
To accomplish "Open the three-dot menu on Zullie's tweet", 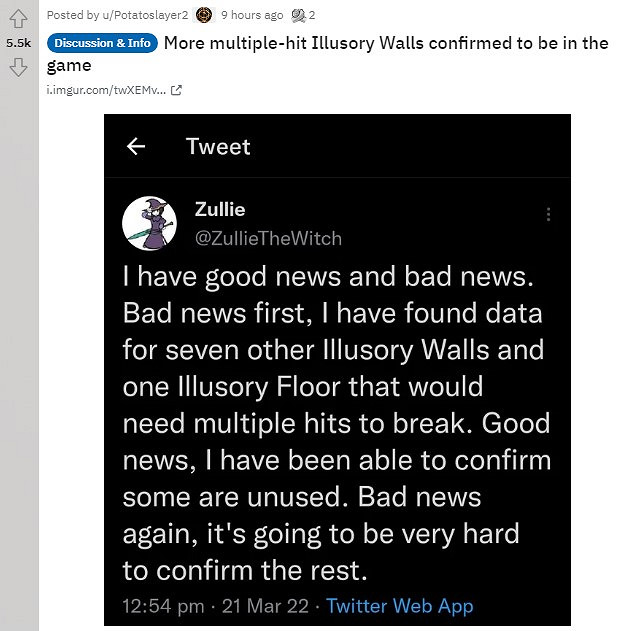I will click(547, 215).
